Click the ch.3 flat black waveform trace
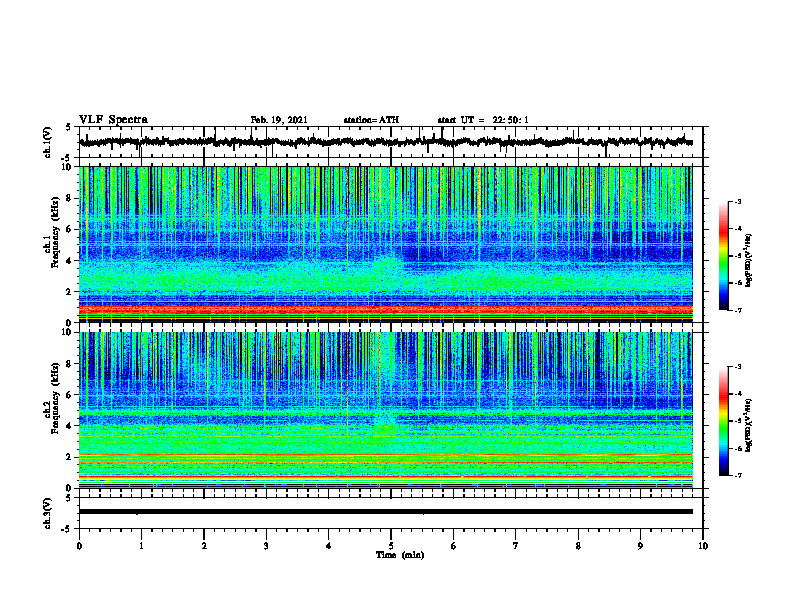Screen dimensions: 792x612 coord(386,512)
